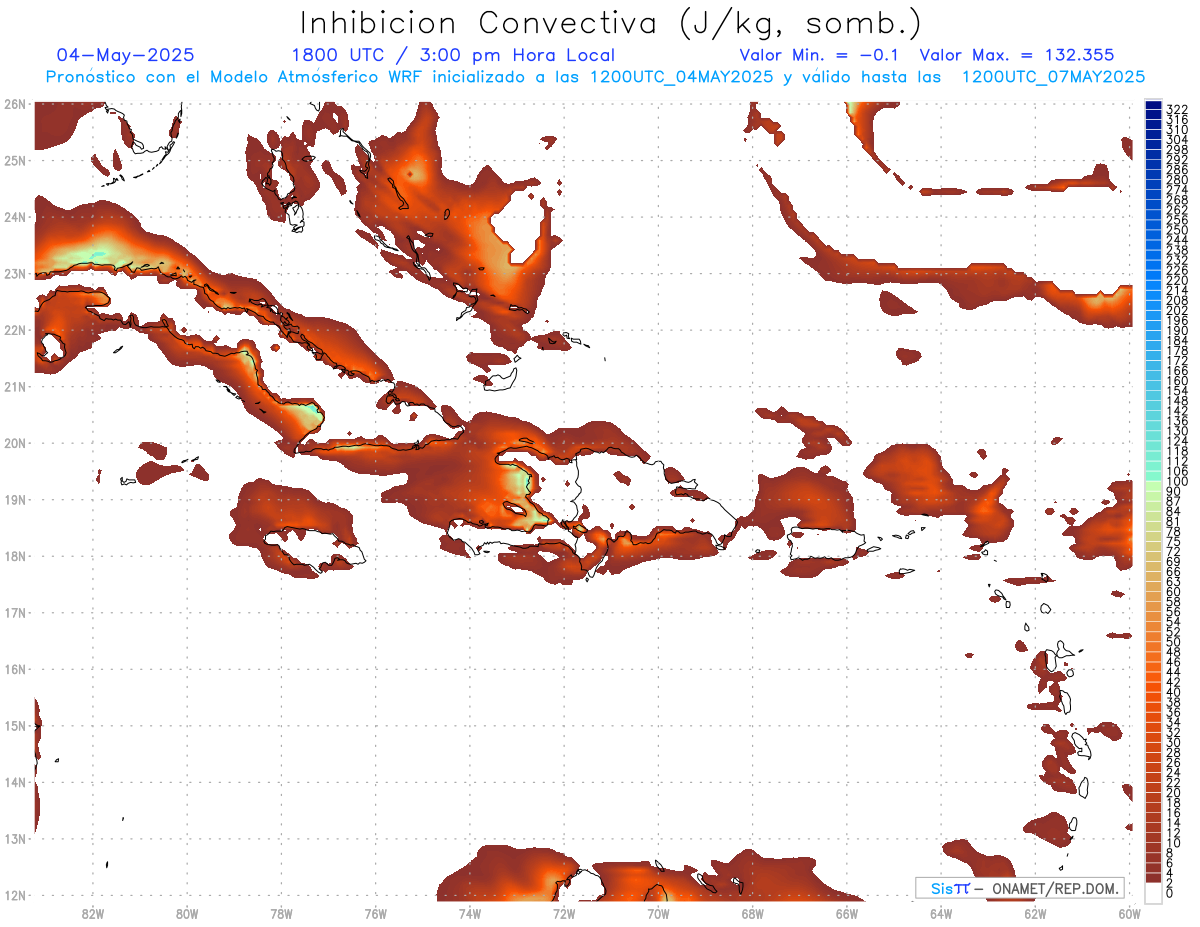Click the "1800 UTC / 3:00 pm Hora Local" text
Image resolution: width=1200 pixels, height=927 pixels.
(x=453, y=55)
